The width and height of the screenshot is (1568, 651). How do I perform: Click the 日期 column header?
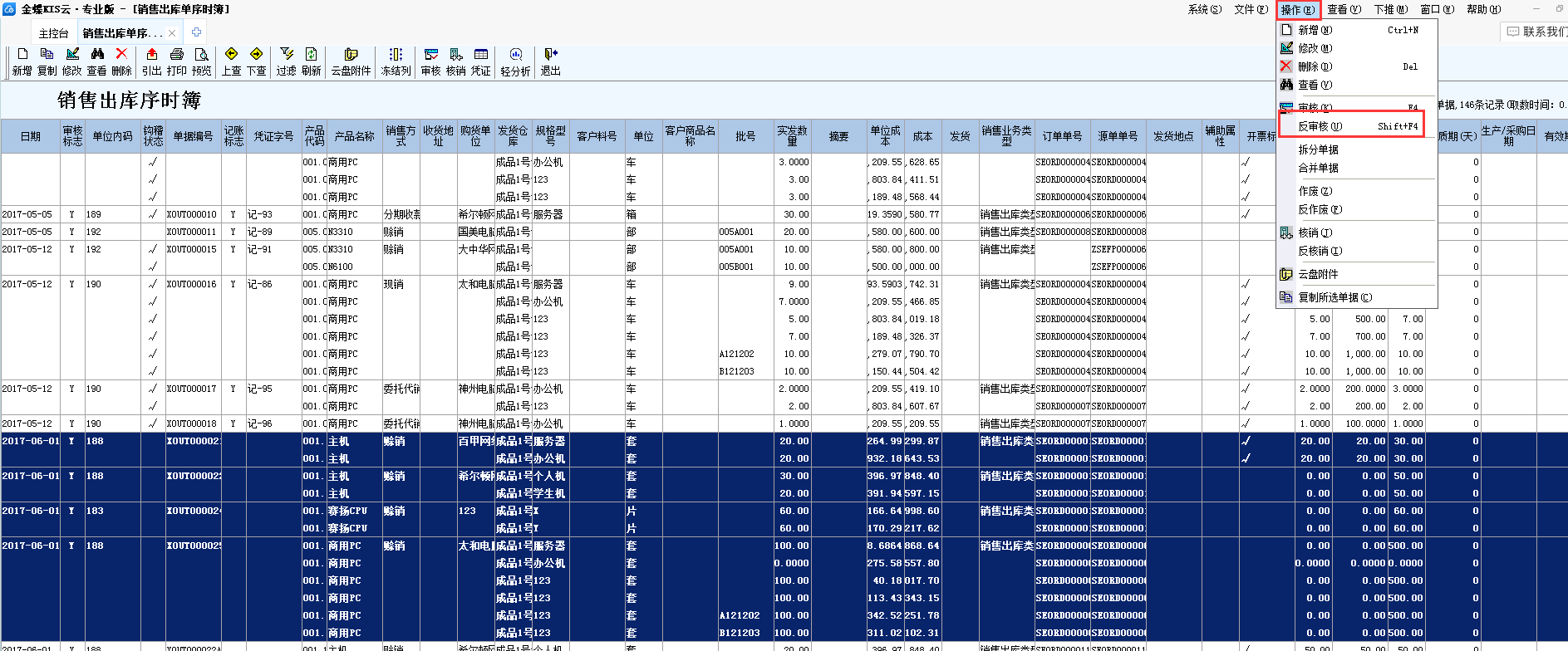[x=31, y=136]
